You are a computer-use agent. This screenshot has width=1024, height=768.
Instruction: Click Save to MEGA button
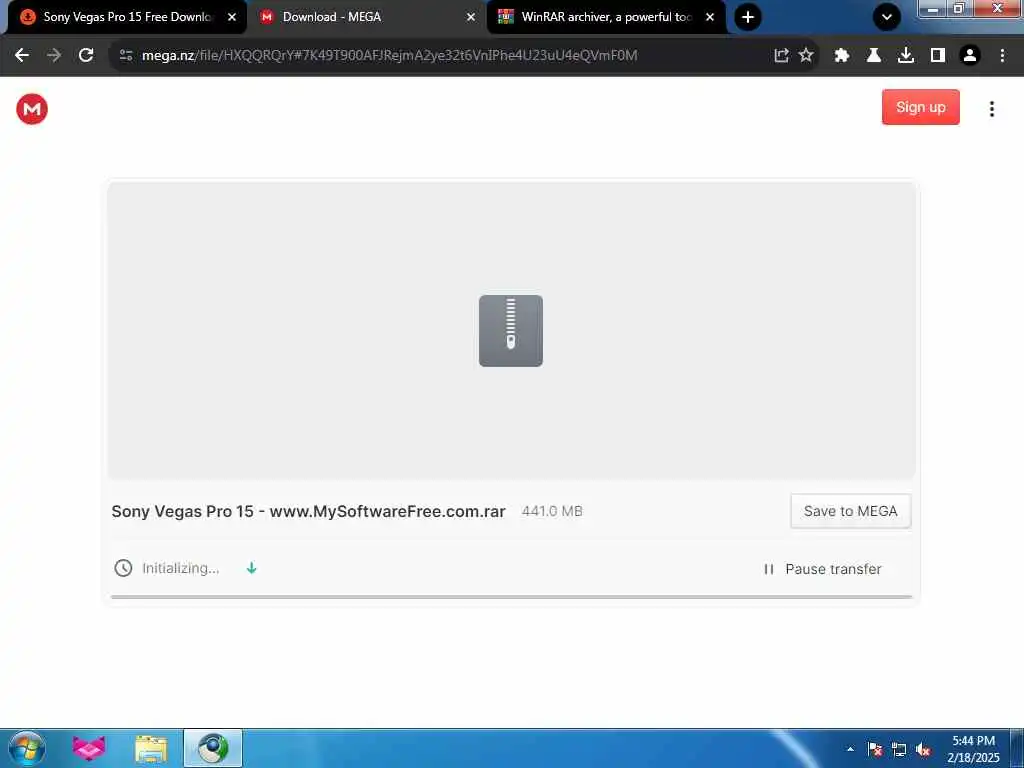850,511
